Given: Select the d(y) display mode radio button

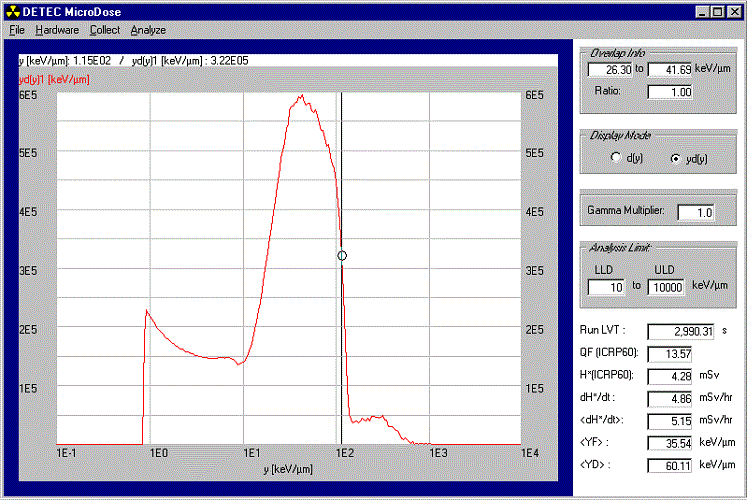Looking at the screenshot, I should click(616, 157).
